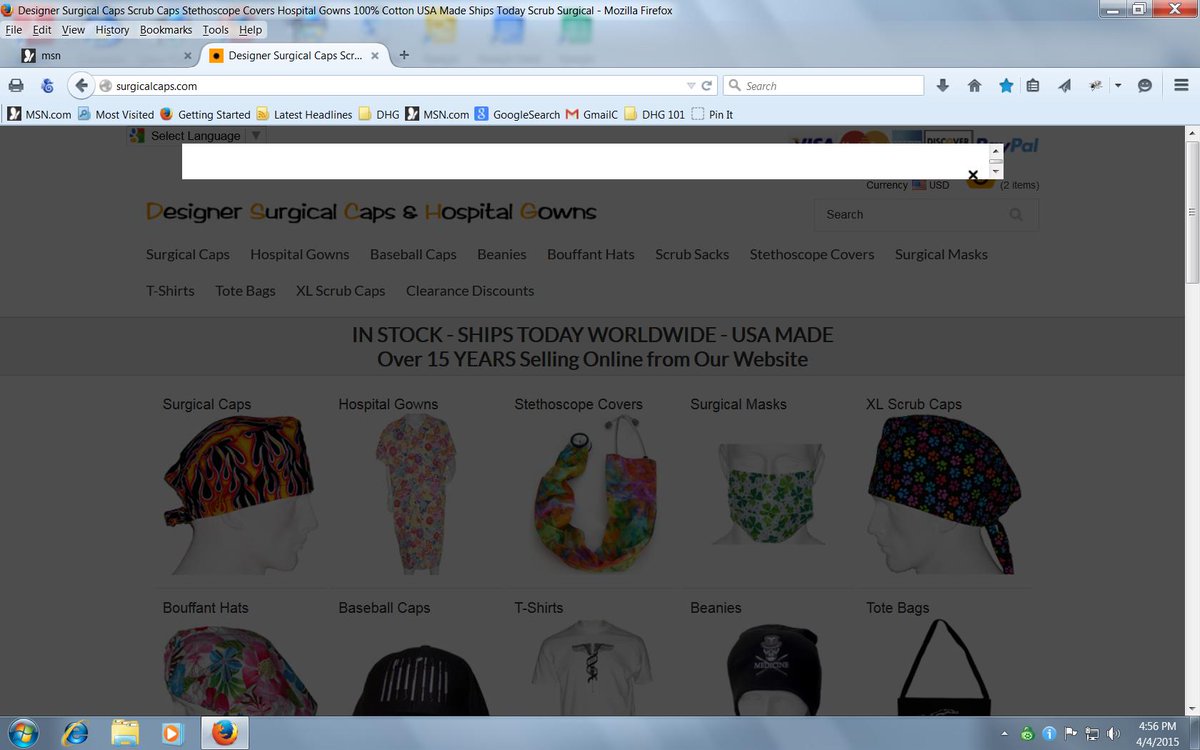This screenshot has width=1200, height=750.
Task: Close the msn tab
Action: [x=188, y=56]
